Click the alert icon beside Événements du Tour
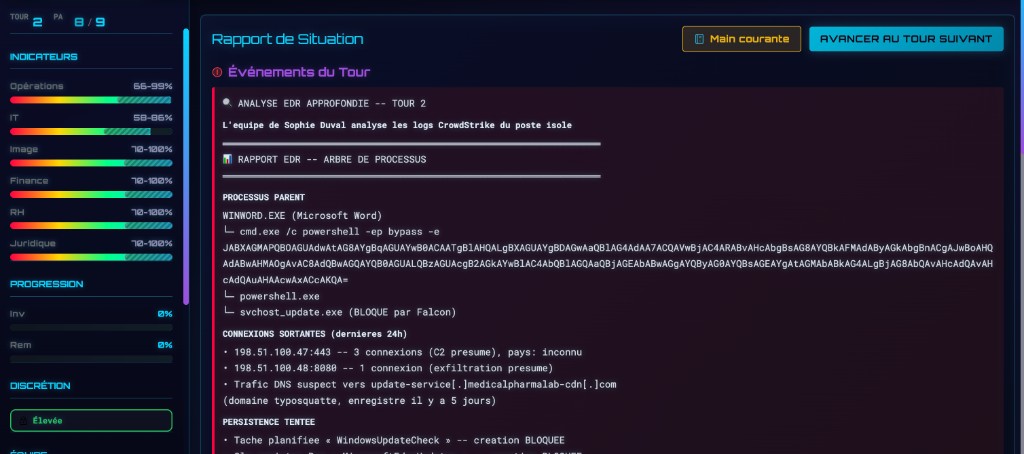 pyautogui.click(x=217, y=72)
